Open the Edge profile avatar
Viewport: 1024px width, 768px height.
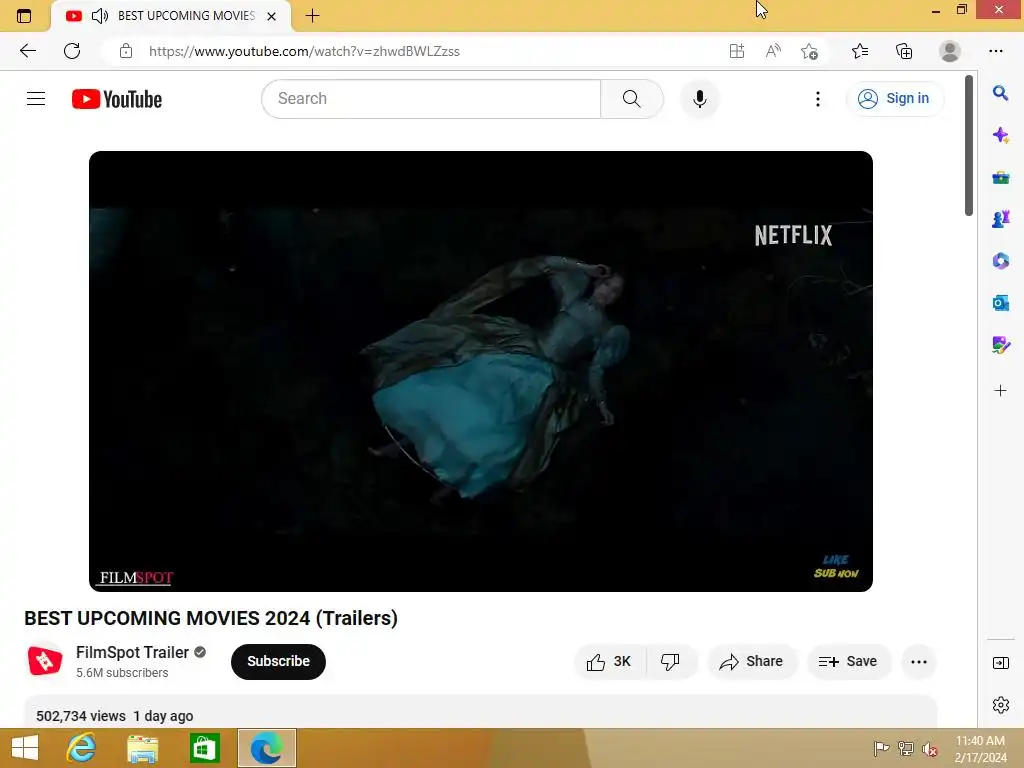tap(950, 51)
